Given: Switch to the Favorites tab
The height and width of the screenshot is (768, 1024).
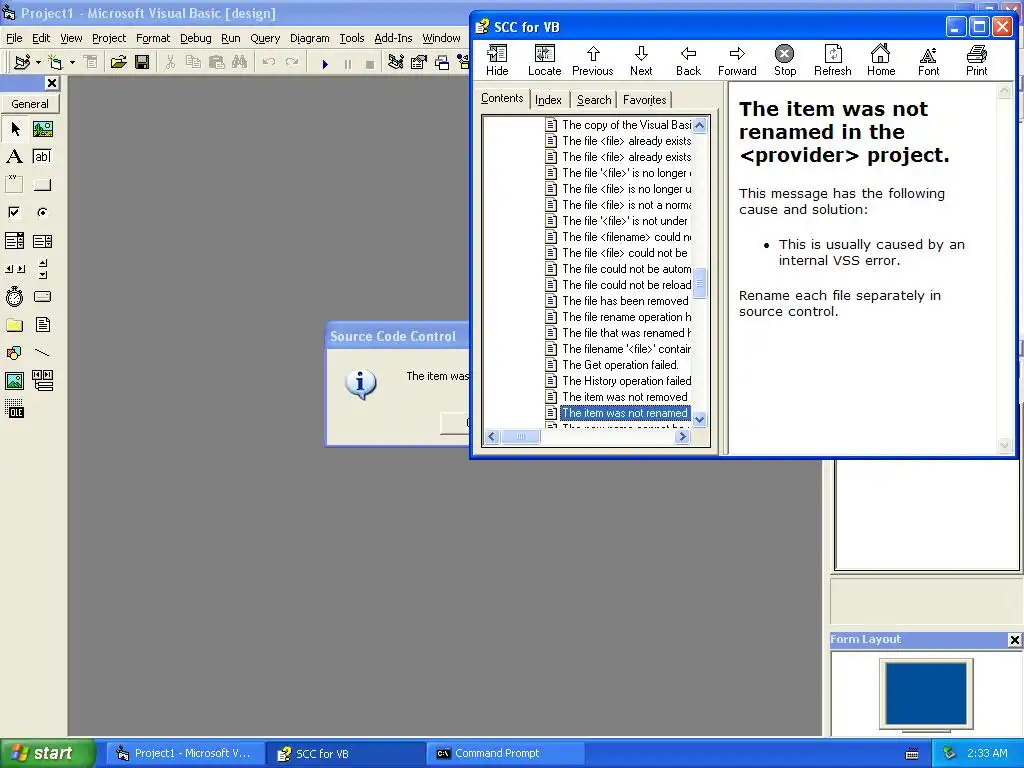Looking at the screenshot, I should pos(645,100).
